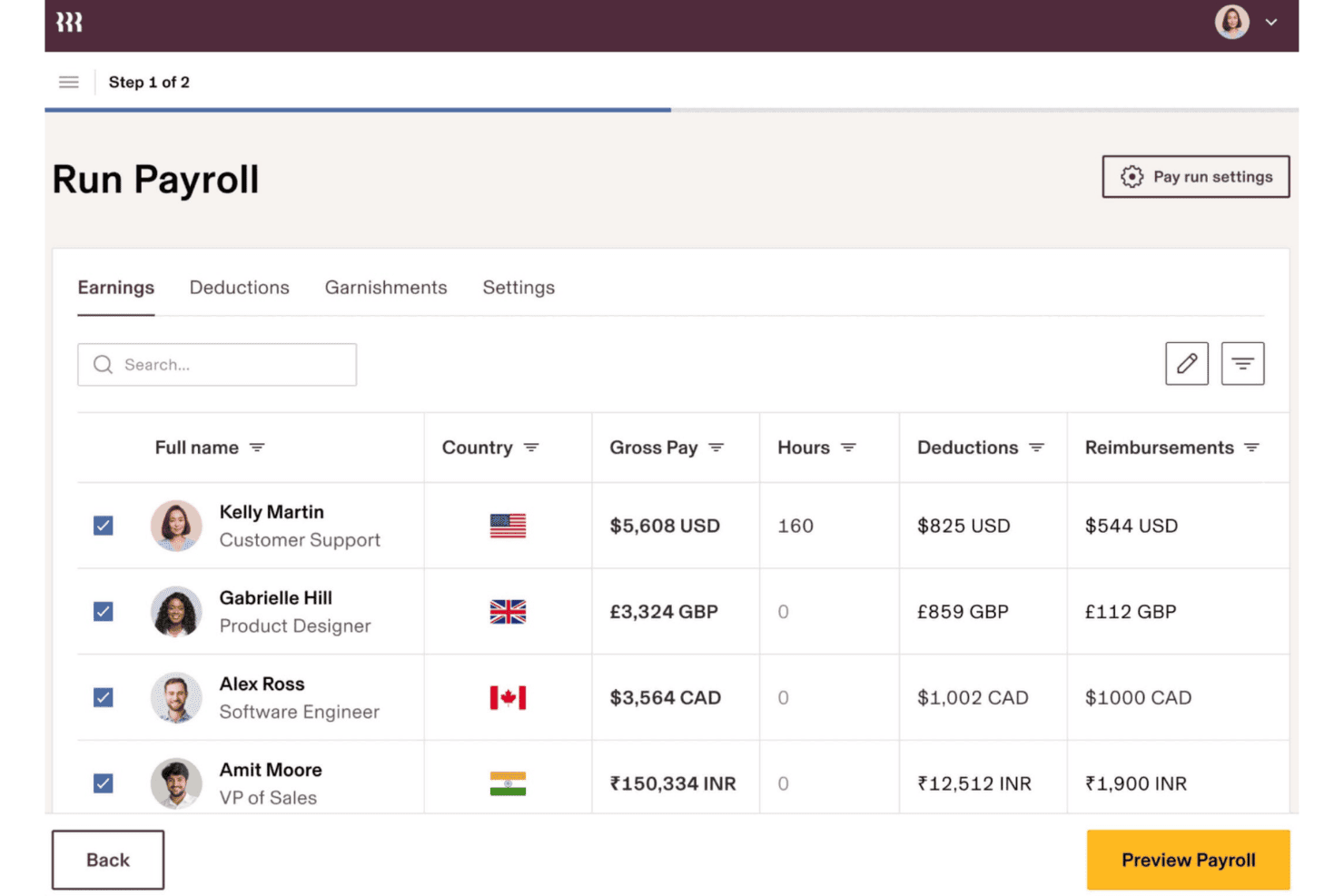The height and width of the screenshot is (896, 1344).
Task: Click the Gross Pay column sort icon
Action: point(716,448)
